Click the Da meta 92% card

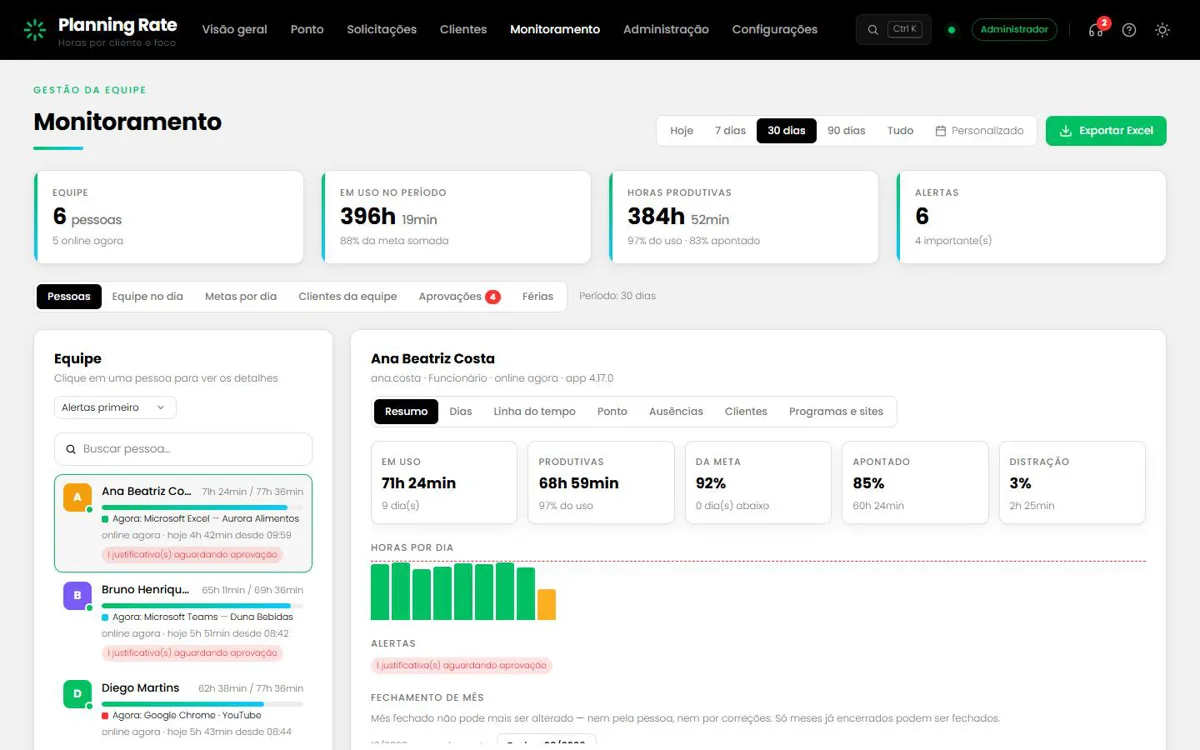(x=758, y=483)
